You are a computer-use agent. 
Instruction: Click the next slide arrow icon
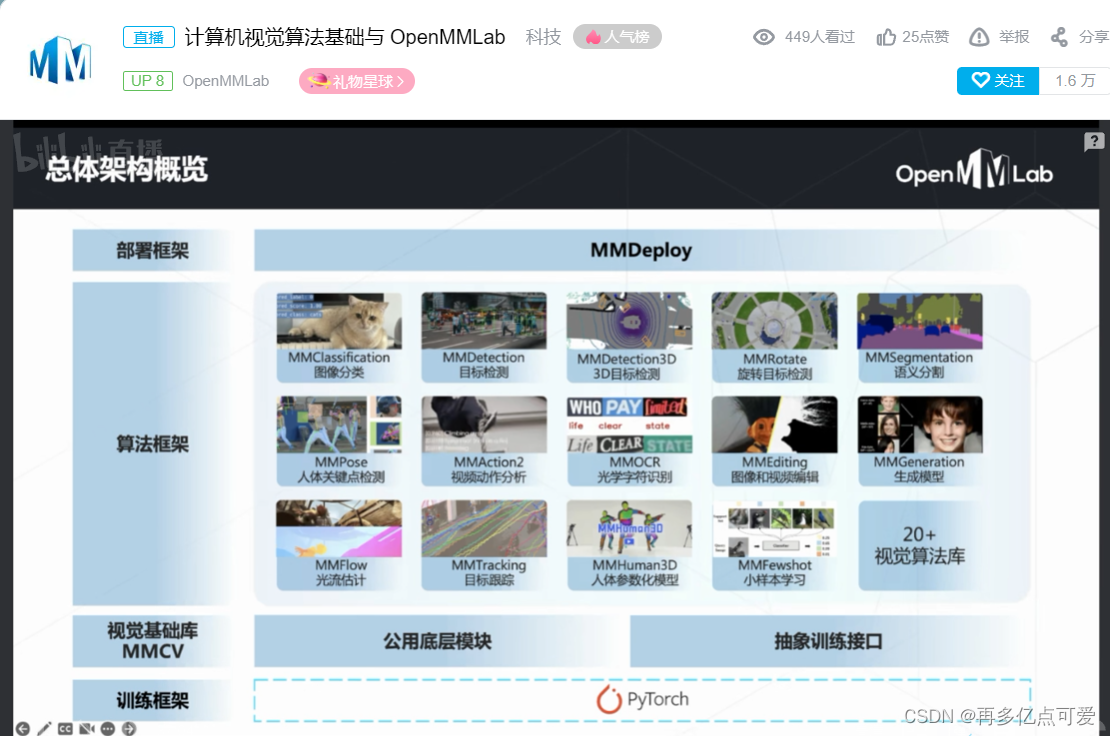point(129,728)
